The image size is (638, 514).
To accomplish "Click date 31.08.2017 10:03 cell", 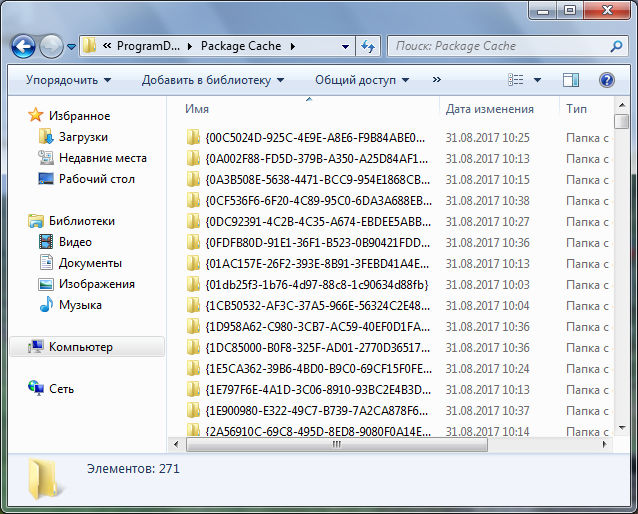I will tap(487, 285).
